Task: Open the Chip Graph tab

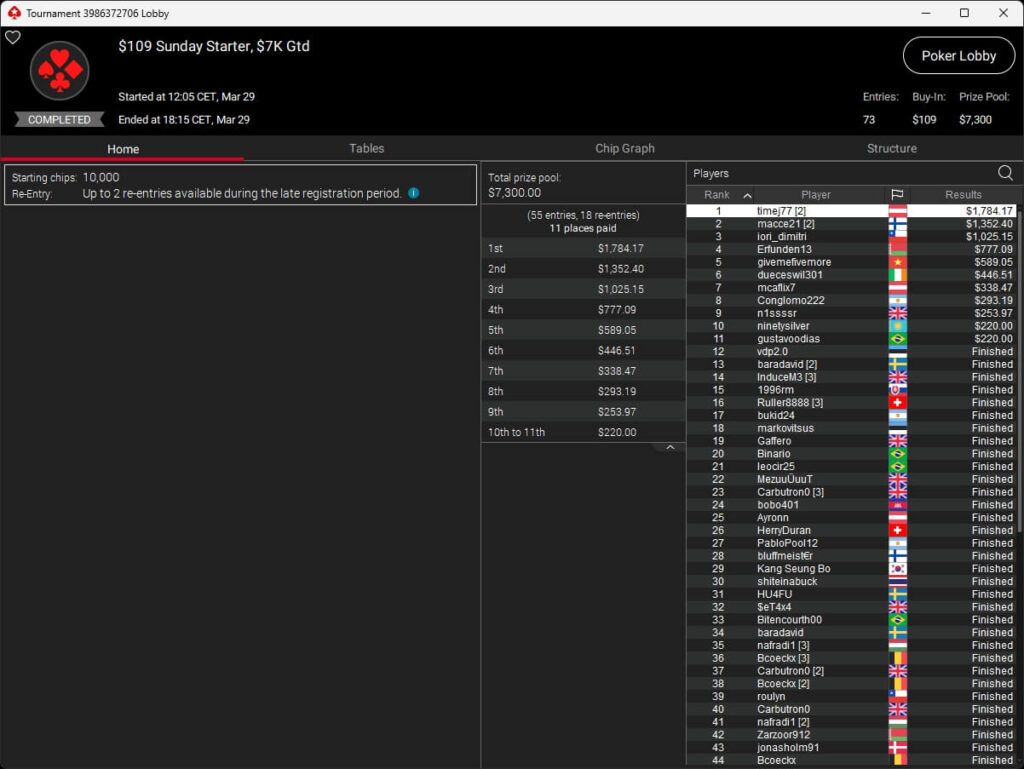Action: [x=624, y=148]
